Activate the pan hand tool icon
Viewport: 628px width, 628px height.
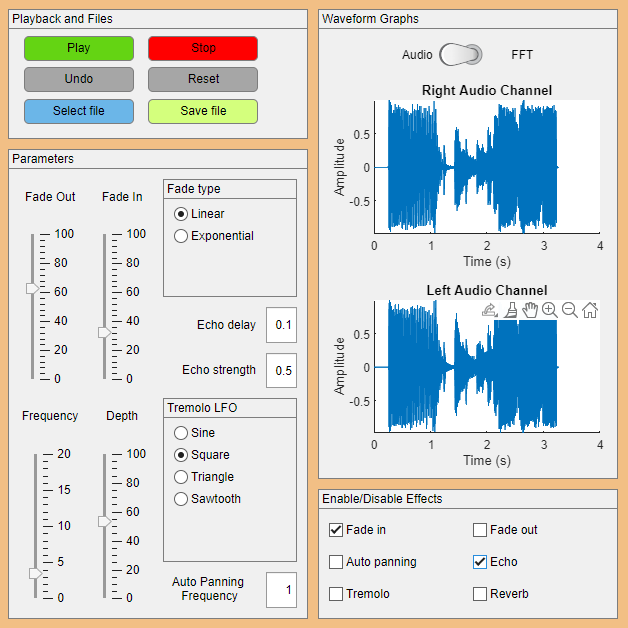tap(530, 310)
